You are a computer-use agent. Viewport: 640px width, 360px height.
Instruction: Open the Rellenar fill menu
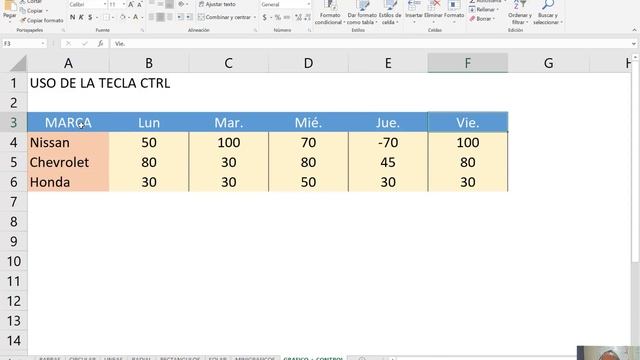[x=484, y=10]
